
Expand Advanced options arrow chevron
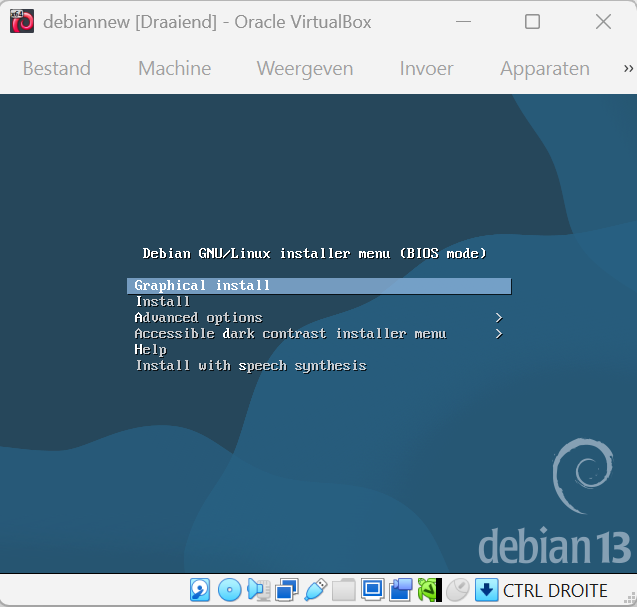(x=499, y=318)
